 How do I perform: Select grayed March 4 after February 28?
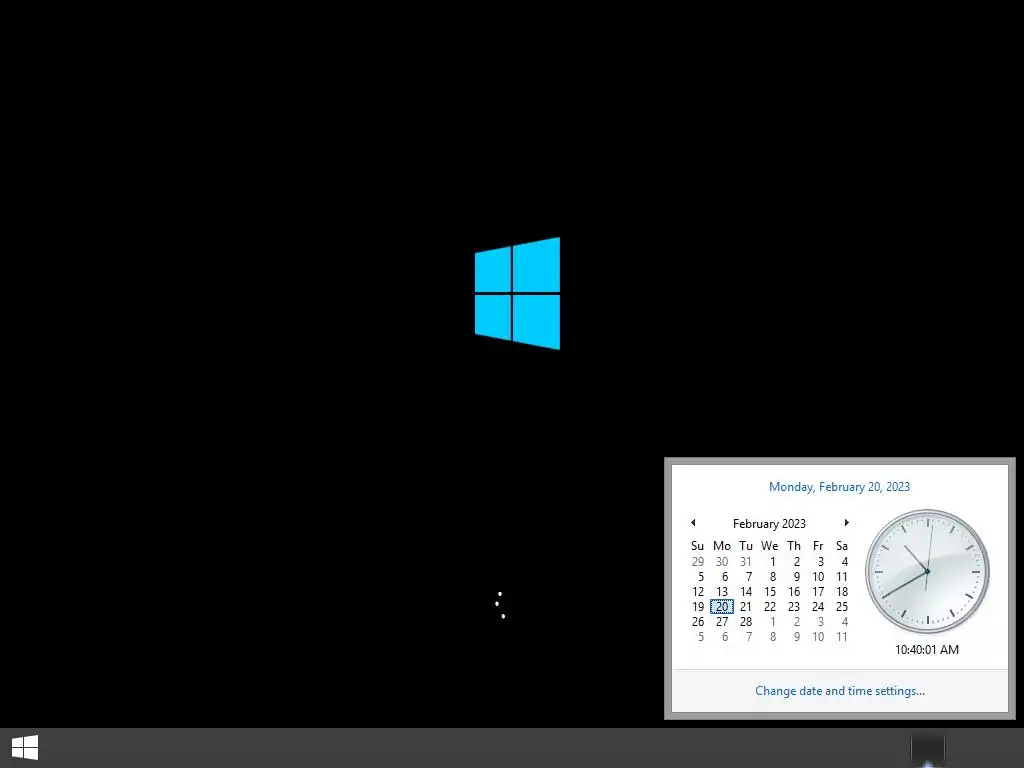[x=844, y=622]
